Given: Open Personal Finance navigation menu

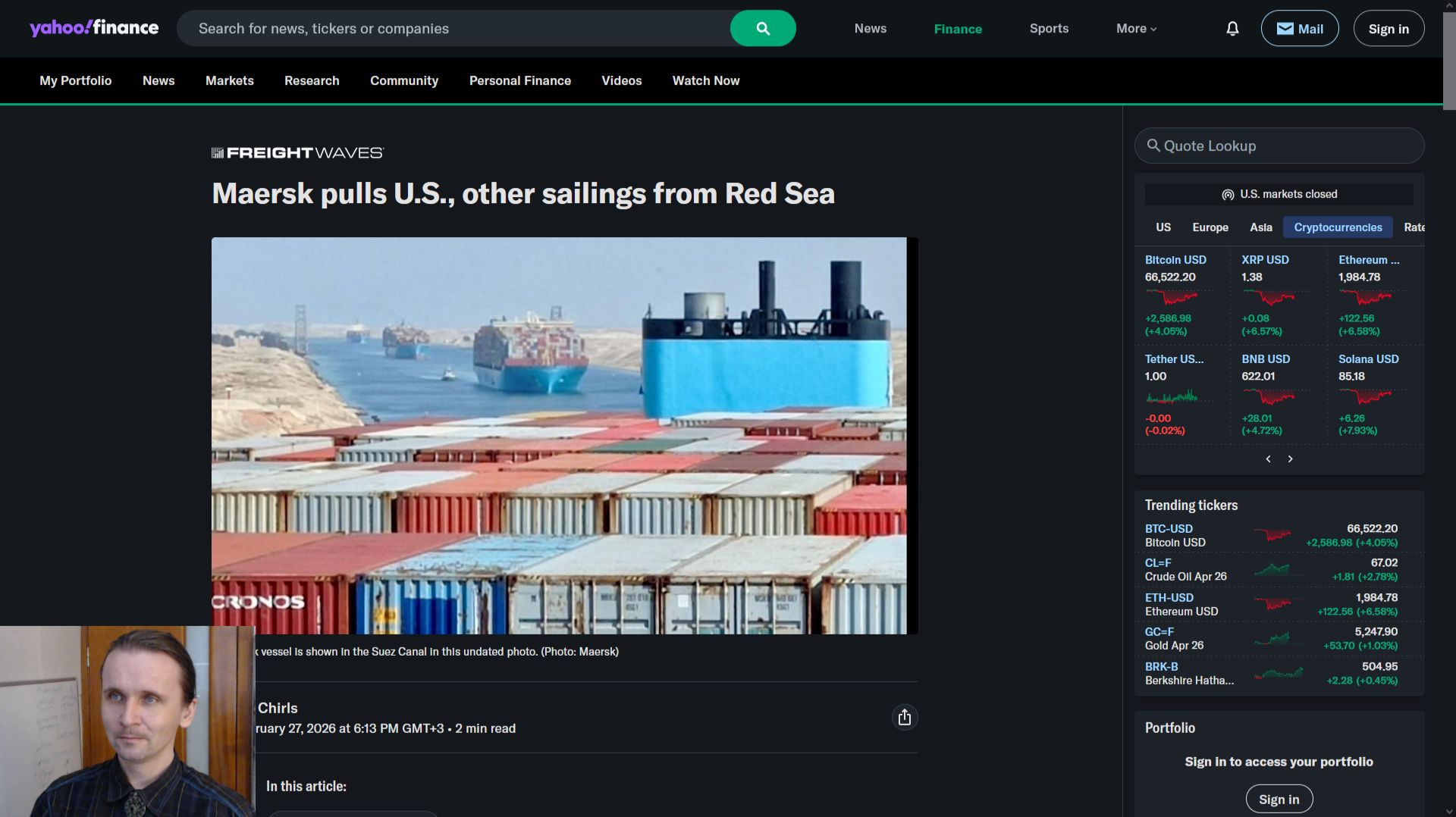Looking at the screenshot, I should pyautogui.click(x=519, y=80).
